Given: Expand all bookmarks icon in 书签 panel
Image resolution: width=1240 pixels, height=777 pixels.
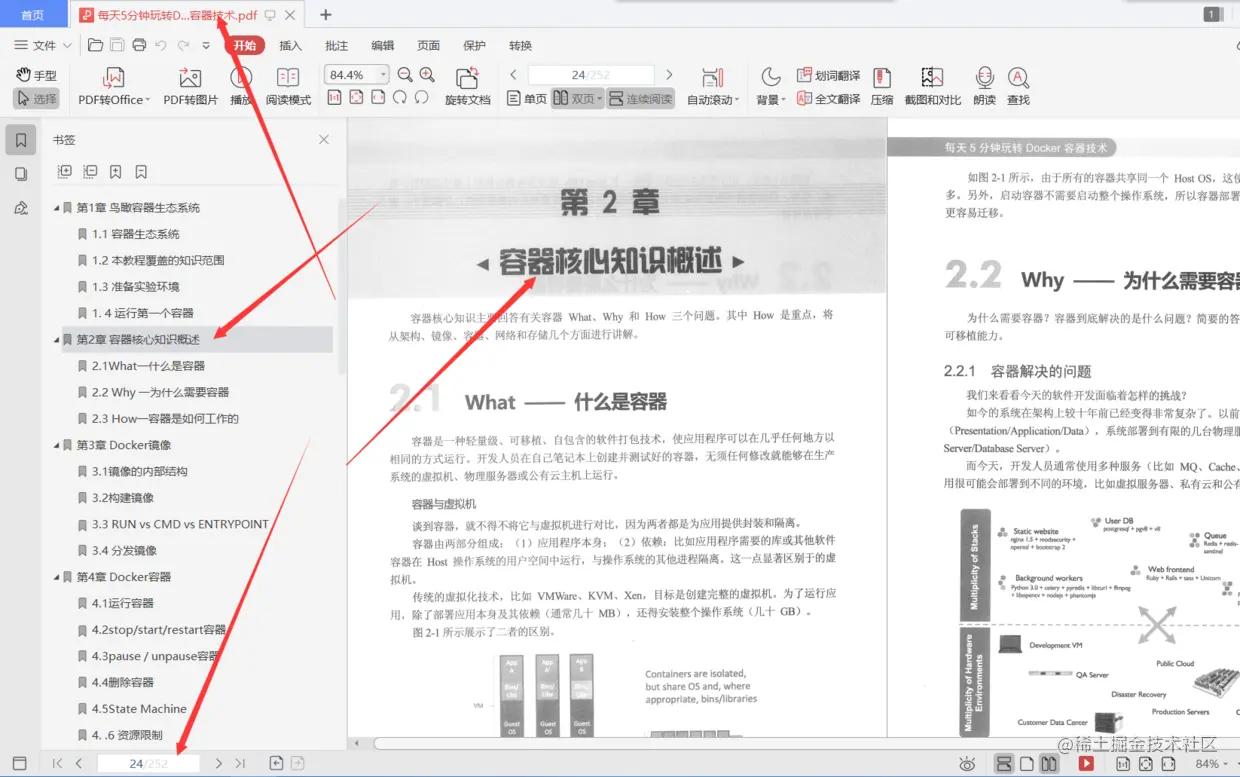Looking at the screenshot, I should (65, 172).
